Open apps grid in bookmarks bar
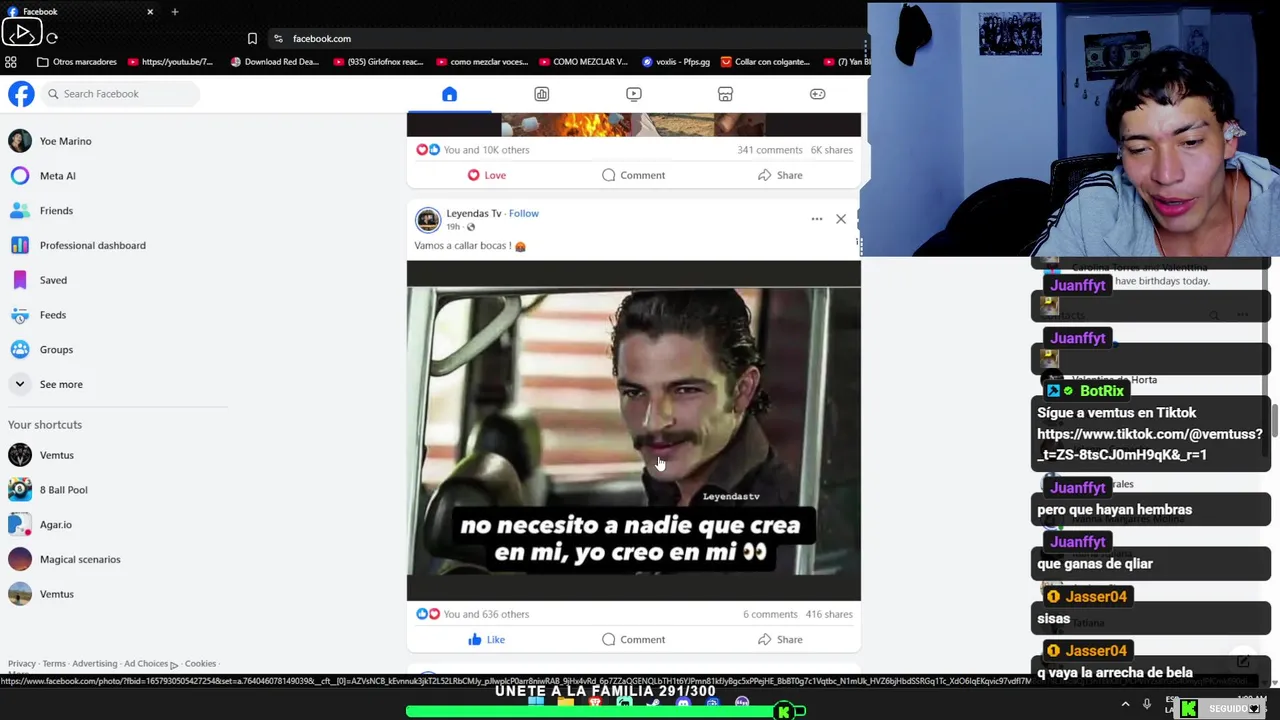The height and width of the screenshot is (720, 1280). click(11, 62)
